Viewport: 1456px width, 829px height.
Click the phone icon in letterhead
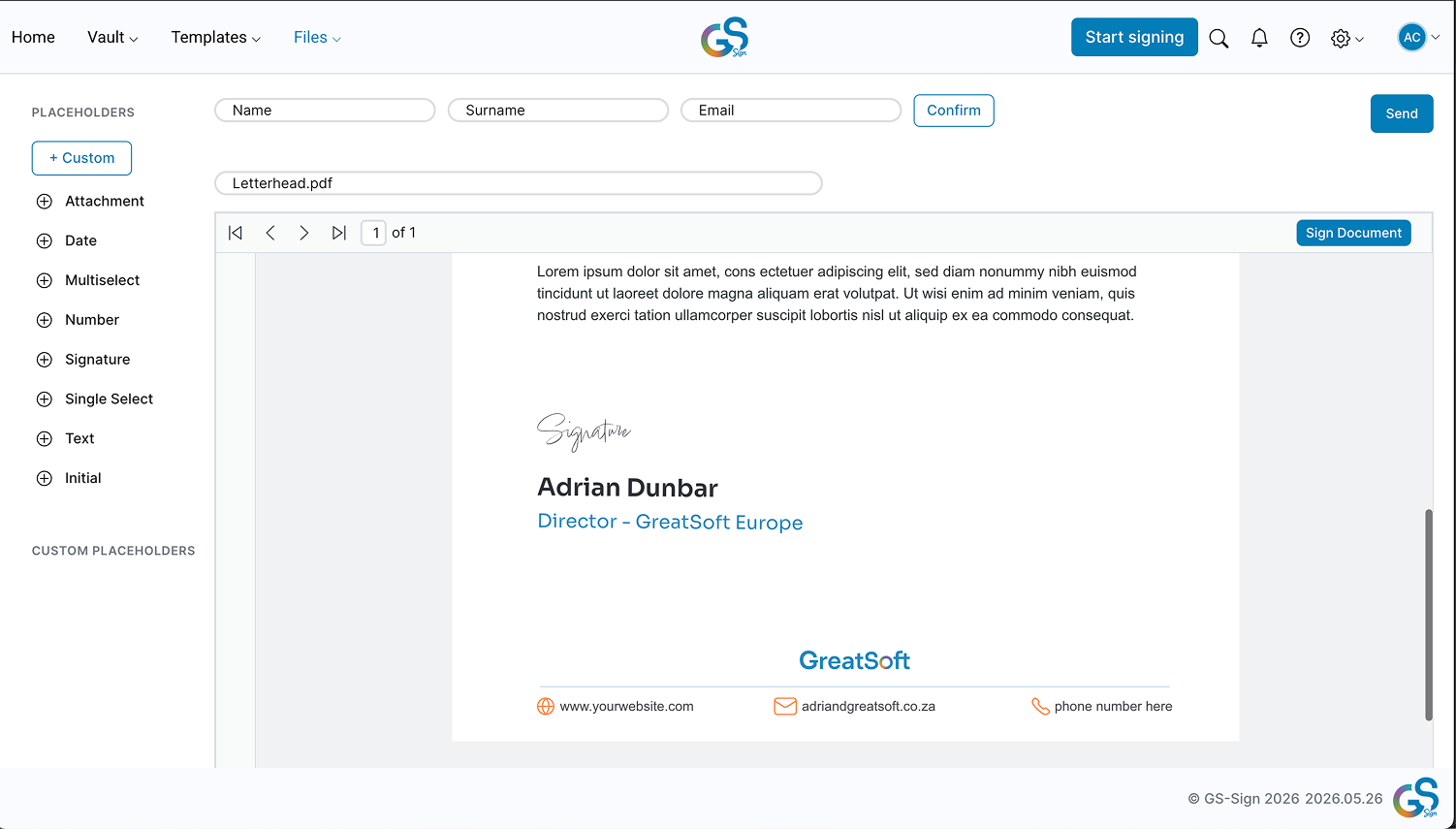coord(1041,707)
